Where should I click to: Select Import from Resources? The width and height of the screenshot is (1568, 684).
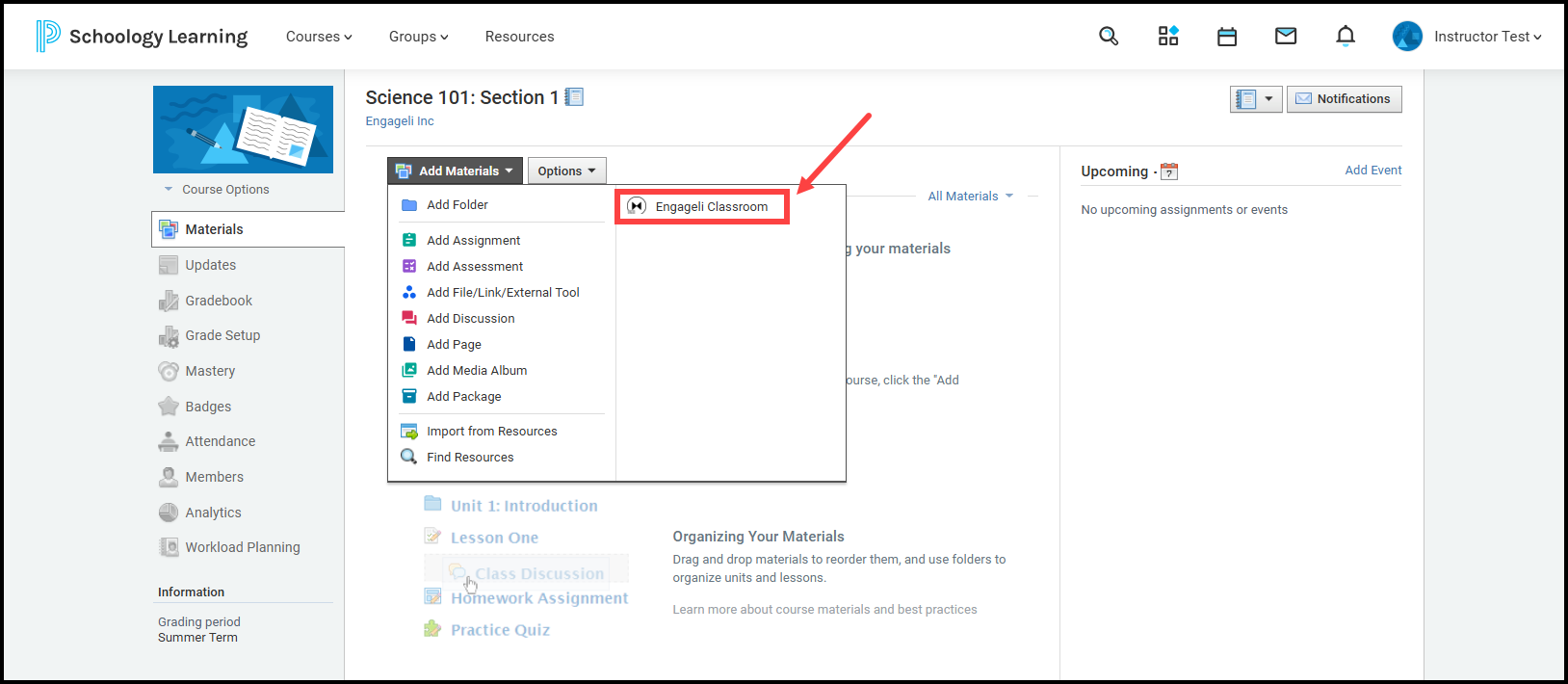click(492, 432)
